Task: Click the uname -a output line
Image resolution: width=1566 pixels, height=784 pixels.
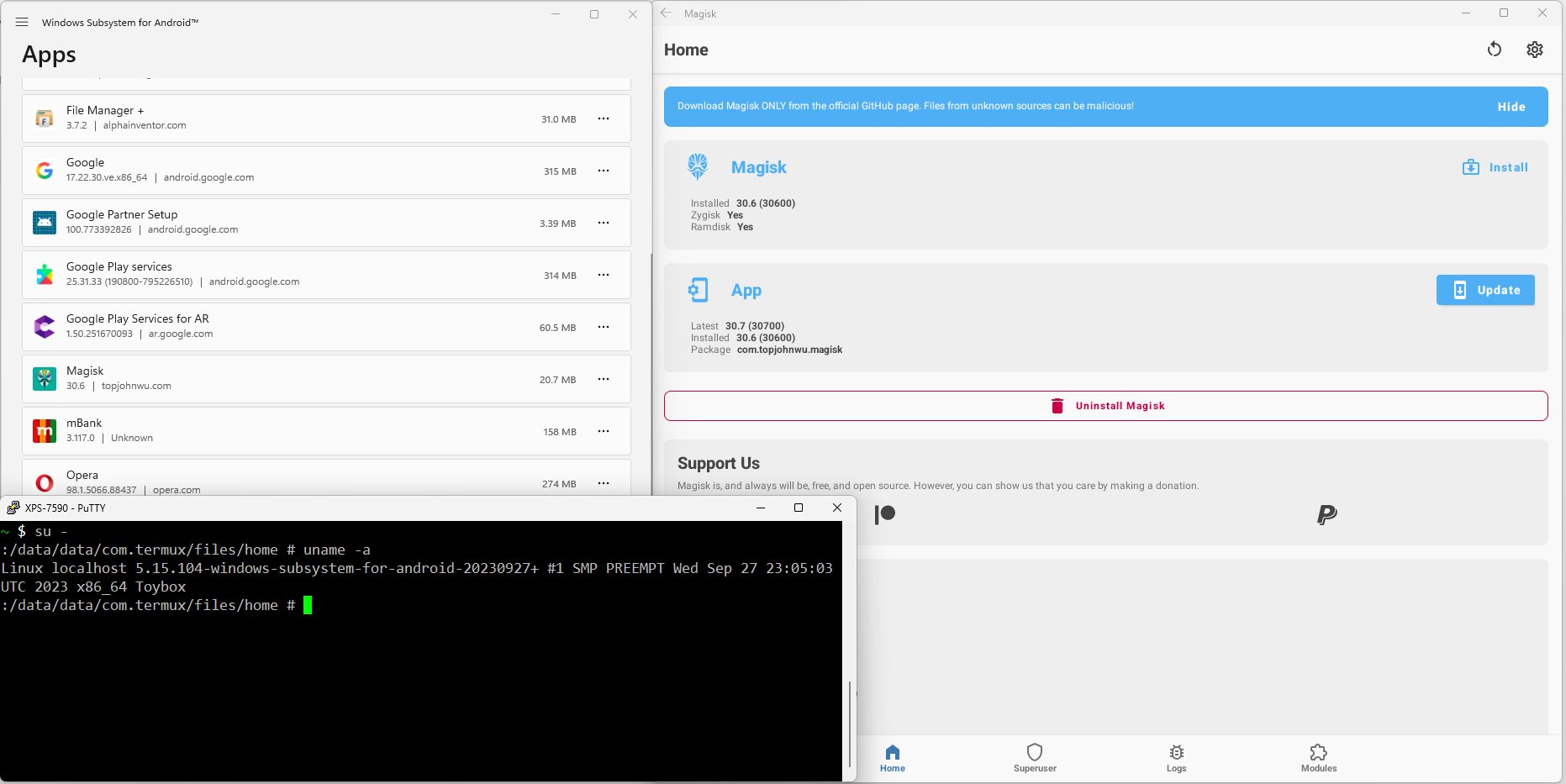Action: click(417, 577)
